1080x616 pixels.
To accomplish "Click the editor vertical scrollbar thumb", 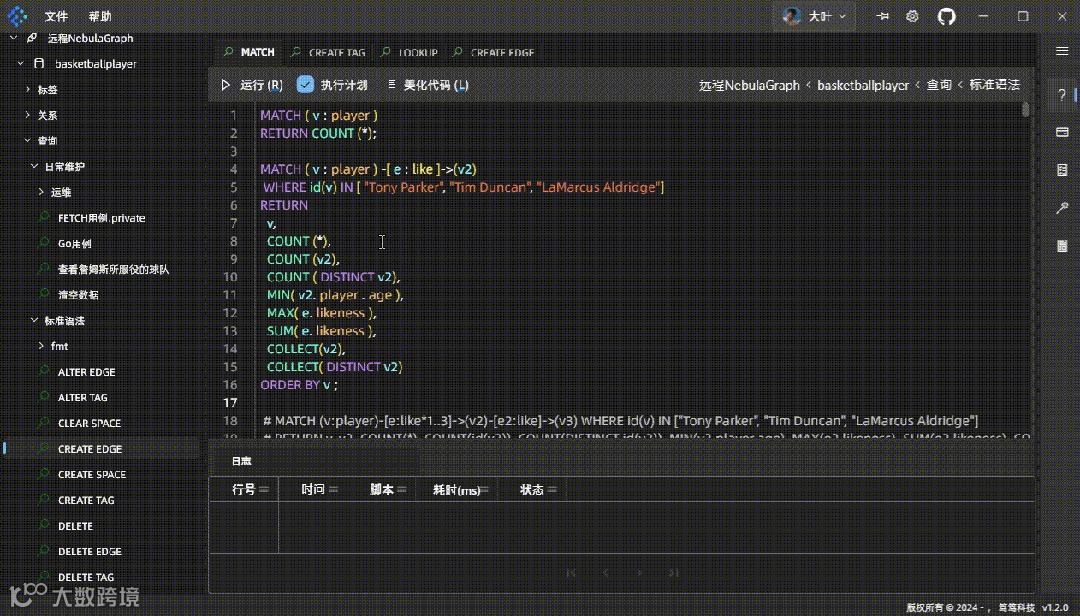I will click(1026, 110).
